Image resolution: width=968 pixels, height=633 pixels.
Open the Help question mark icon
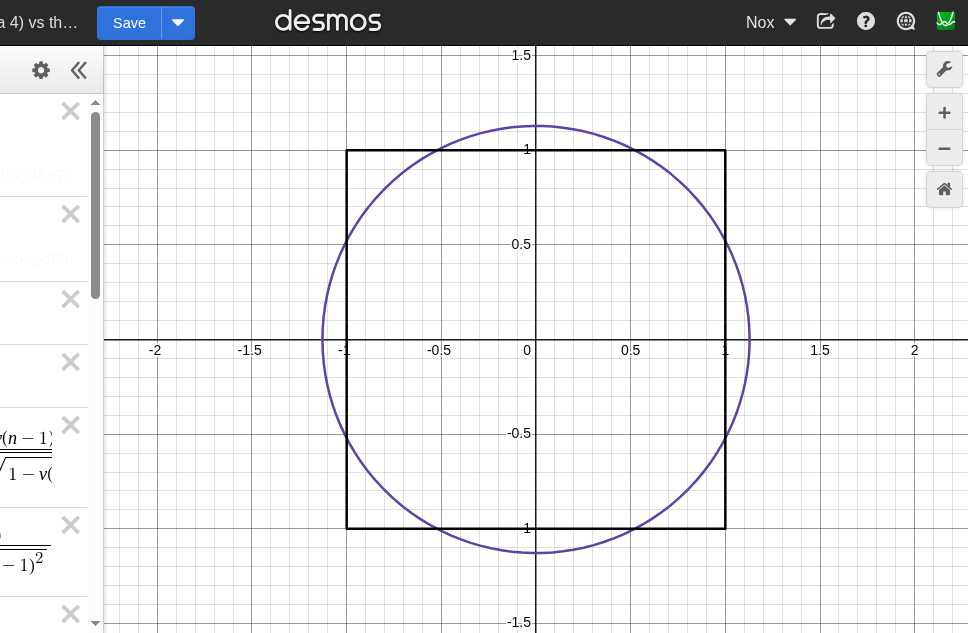pyautogui.click(x=866, y=22)
